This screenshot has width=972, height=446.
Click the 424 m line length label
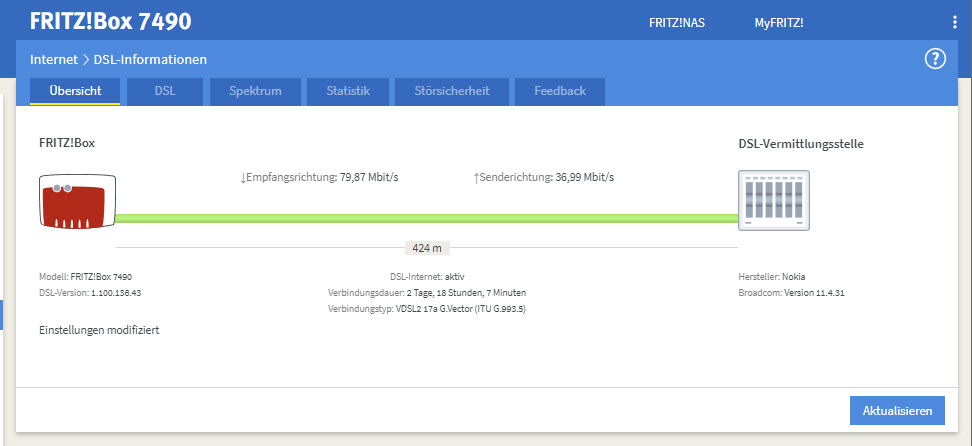427,248
